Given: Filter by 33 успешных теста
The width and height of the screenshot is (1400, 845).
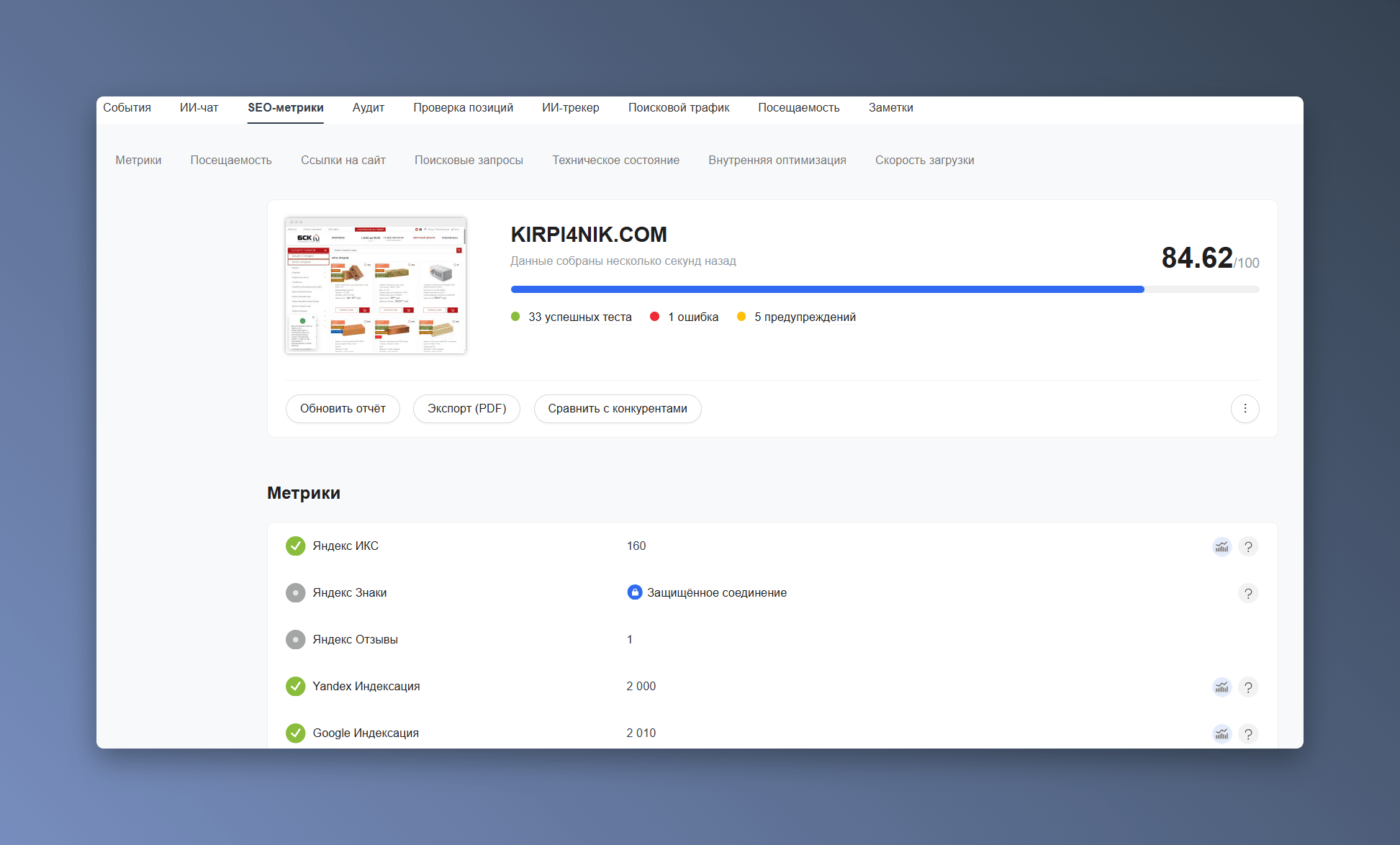Looking at the screenshot, I should coord(579,317).
